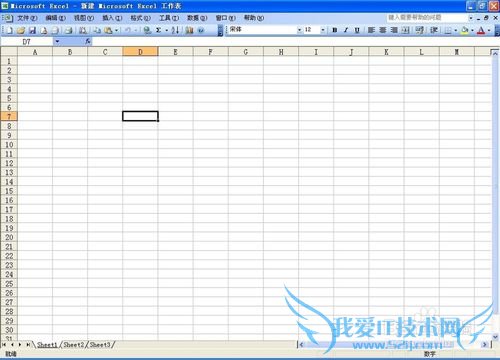Expand the font size 12 dropdown

point(322,30)
